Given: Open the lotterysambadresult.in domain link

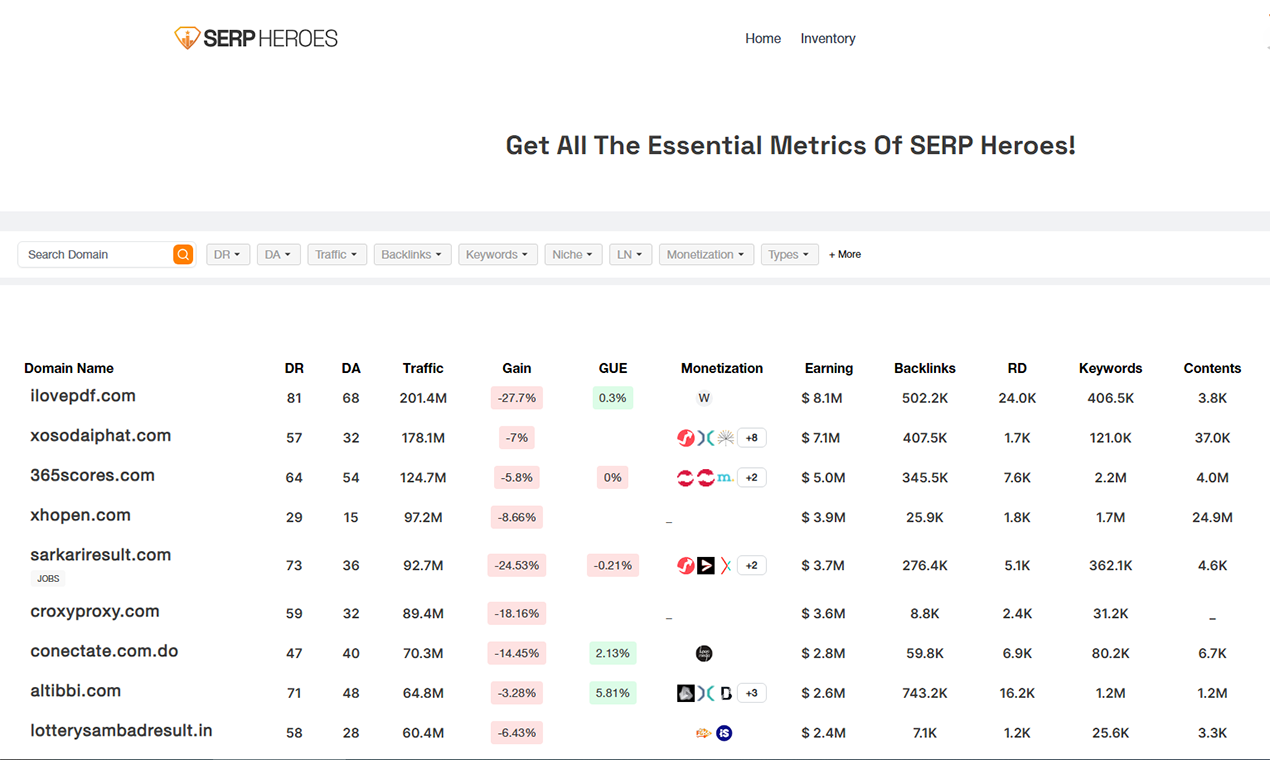Looking at the screenshot, I should click(x=122, y=731).
